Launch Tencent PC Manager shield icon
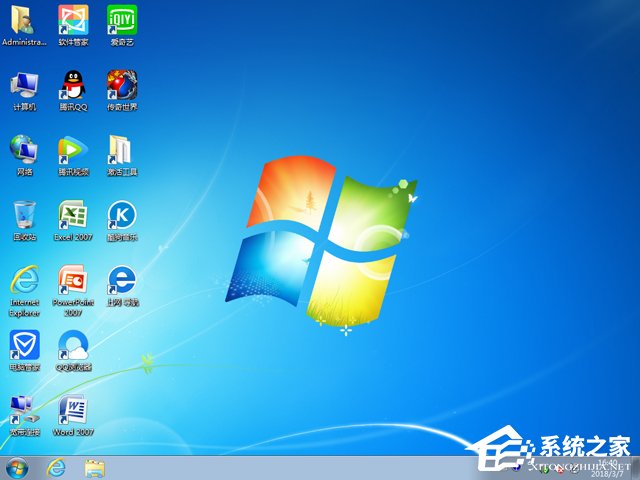Viewport: 640px width, 480px height. 24,345
